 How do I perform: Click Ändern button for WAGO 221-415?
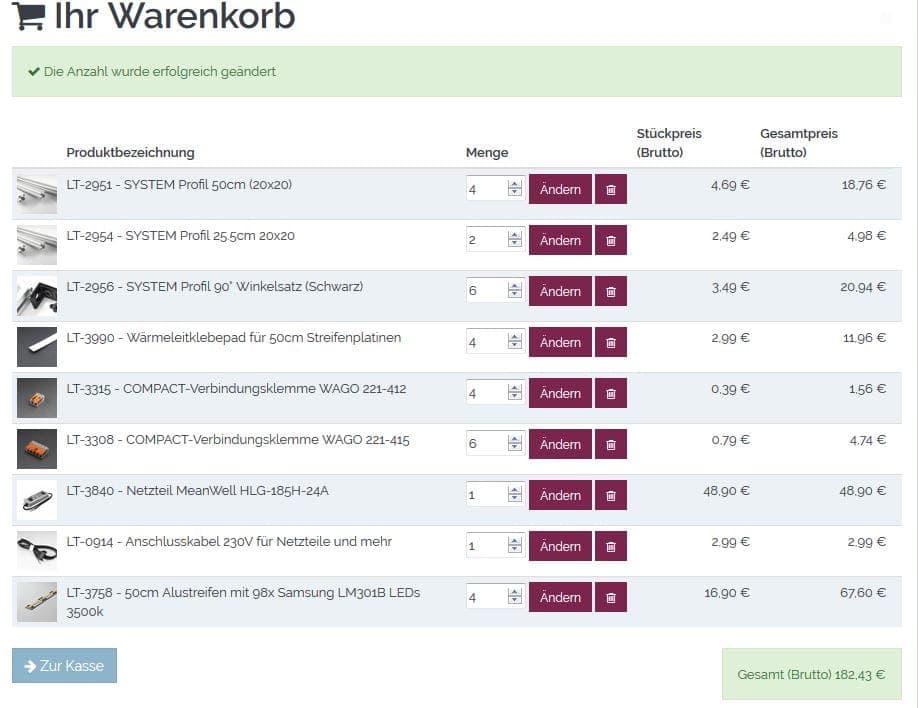click(x=560, y=444)
